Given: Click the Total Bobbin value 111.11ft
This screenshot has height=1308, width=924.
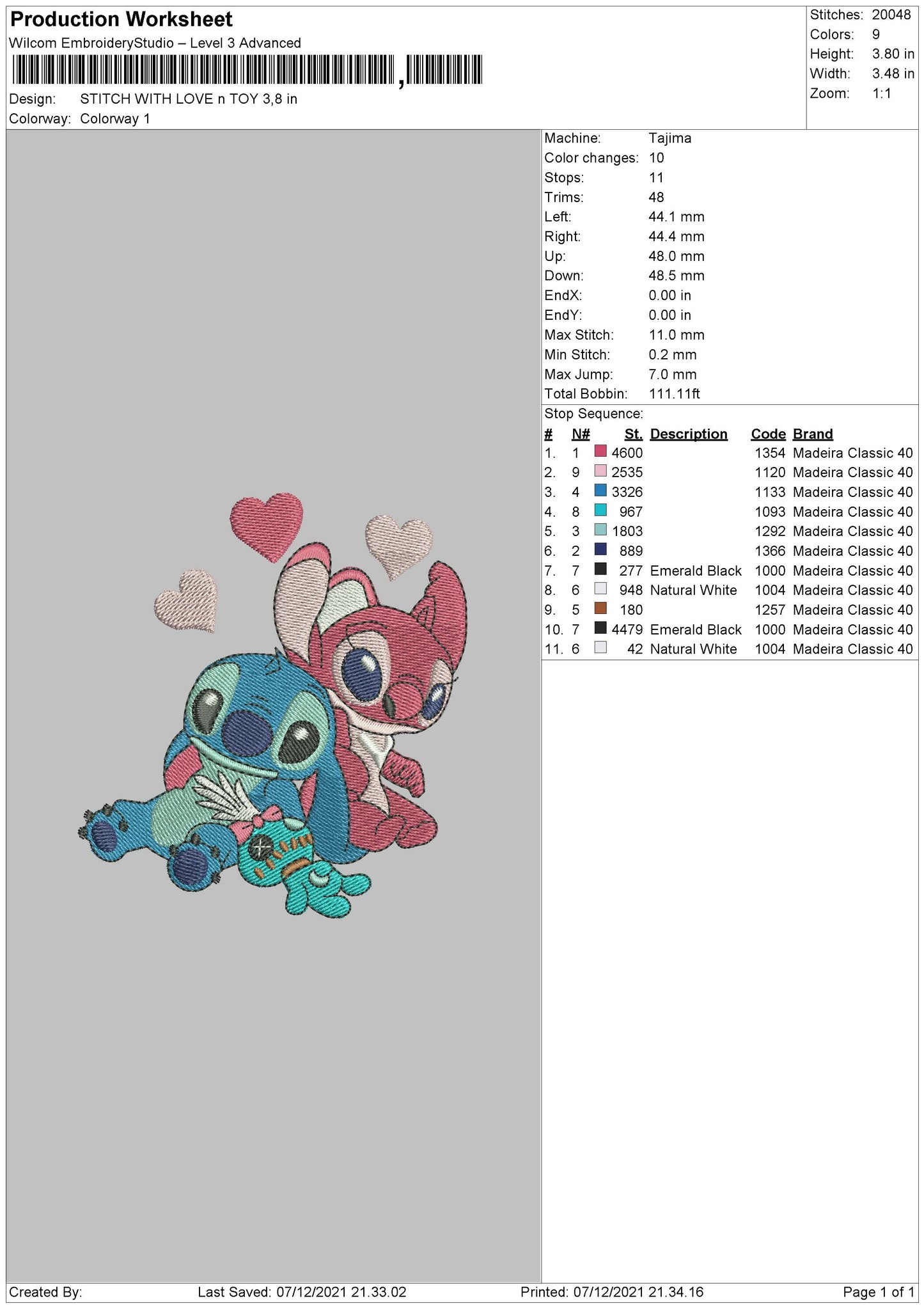Looking at the screenshot, I should [674, 394].
